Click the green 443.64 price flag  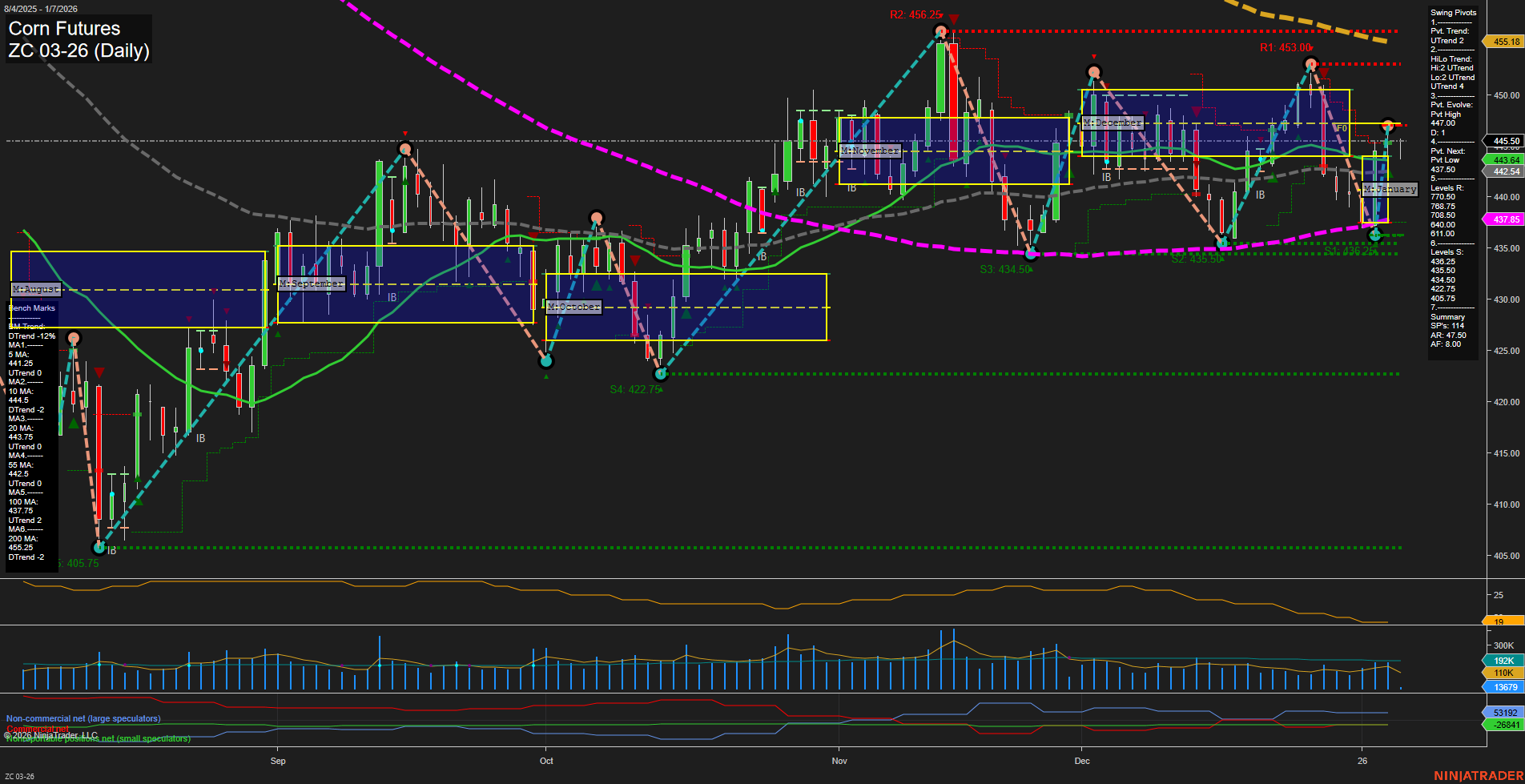click(1503, 160)
